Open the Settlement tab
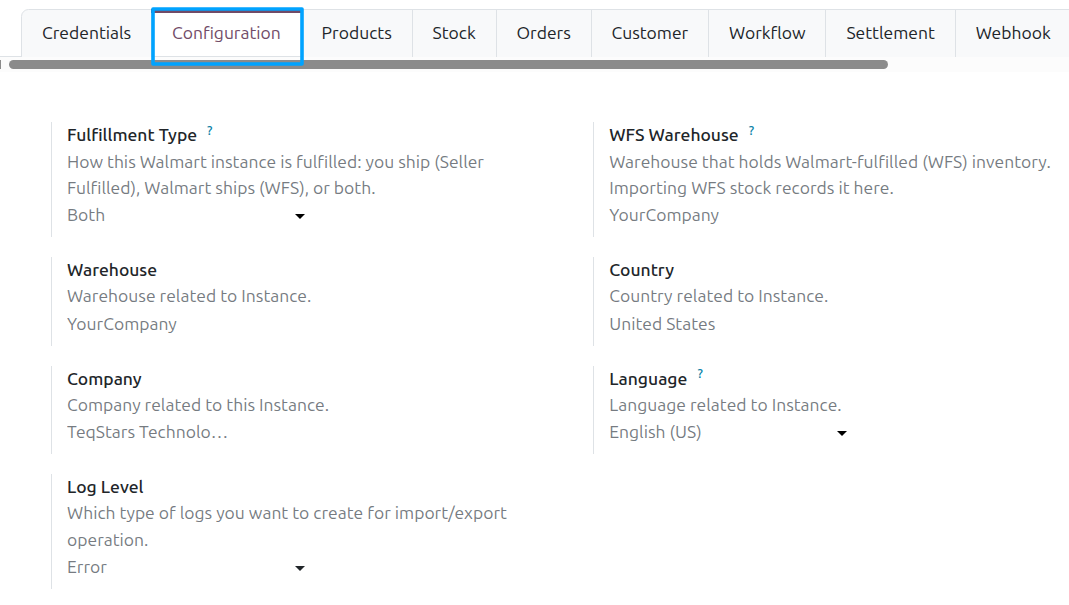Image resolution: width=1069 pixels, height=605 pixels. 890,33
